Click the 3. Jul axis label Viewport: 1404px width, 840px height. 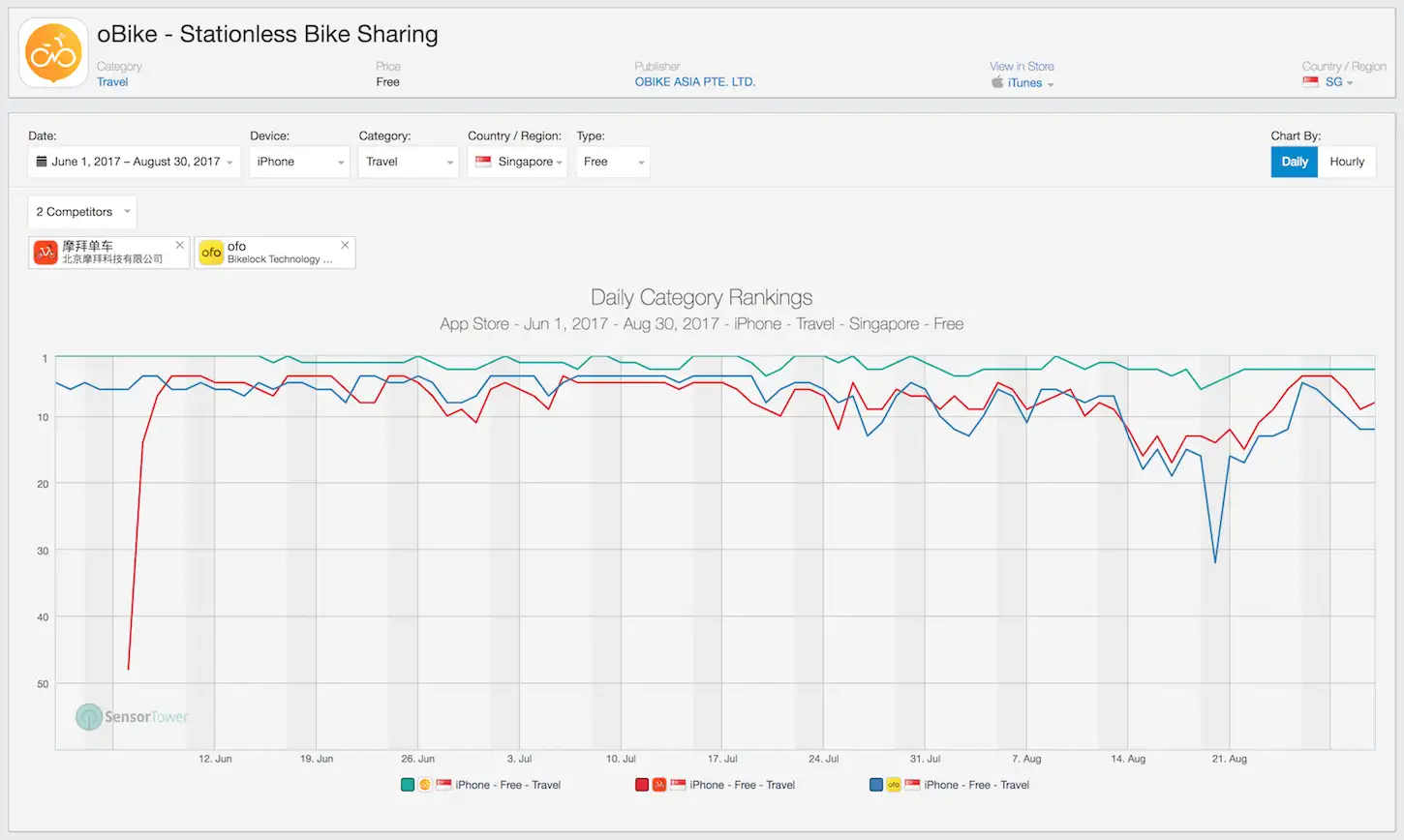coord(519,759)
